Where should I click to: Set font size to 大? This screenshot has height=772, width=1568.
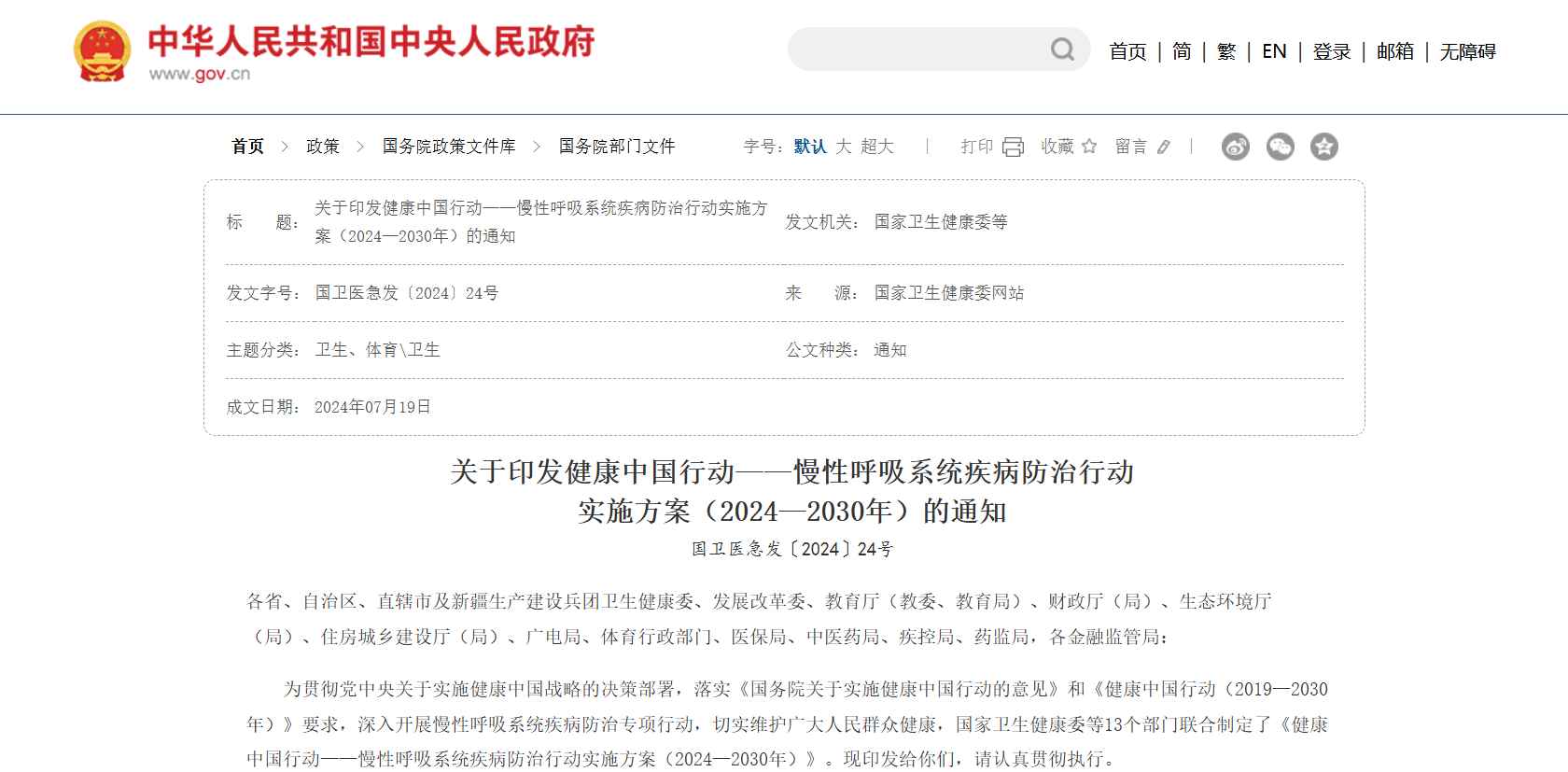click(x=844, y=147)
